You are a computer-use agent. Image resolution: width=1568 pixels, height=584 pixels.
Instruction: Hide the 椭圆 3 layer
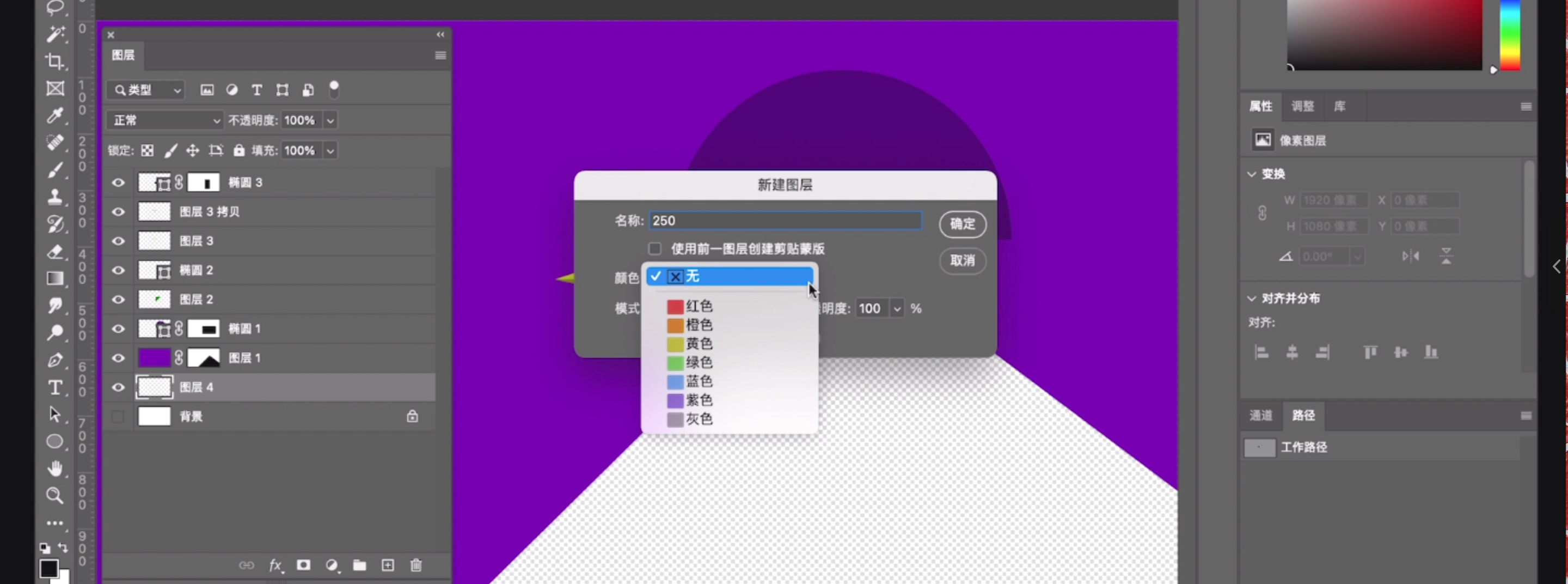point(118,182)
